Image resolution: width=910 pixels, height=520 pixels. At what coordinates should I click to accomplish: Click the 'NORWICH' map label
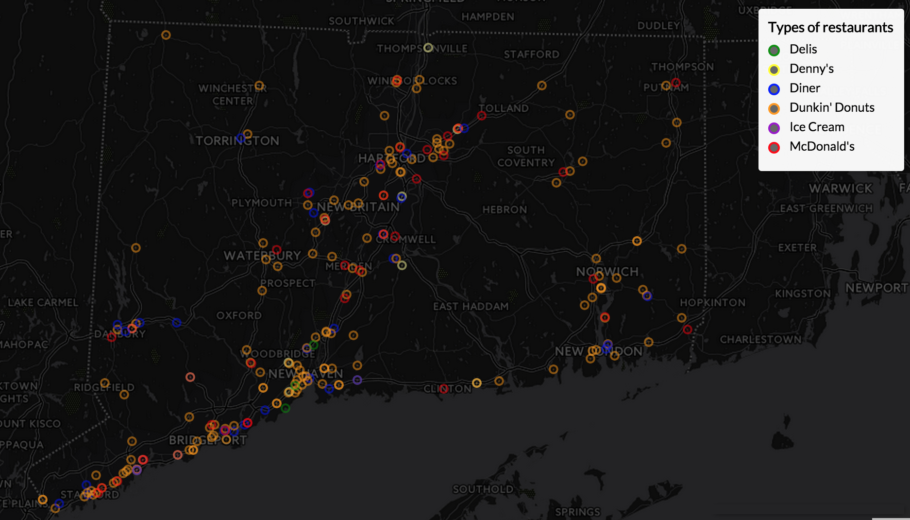pos(608,272)
